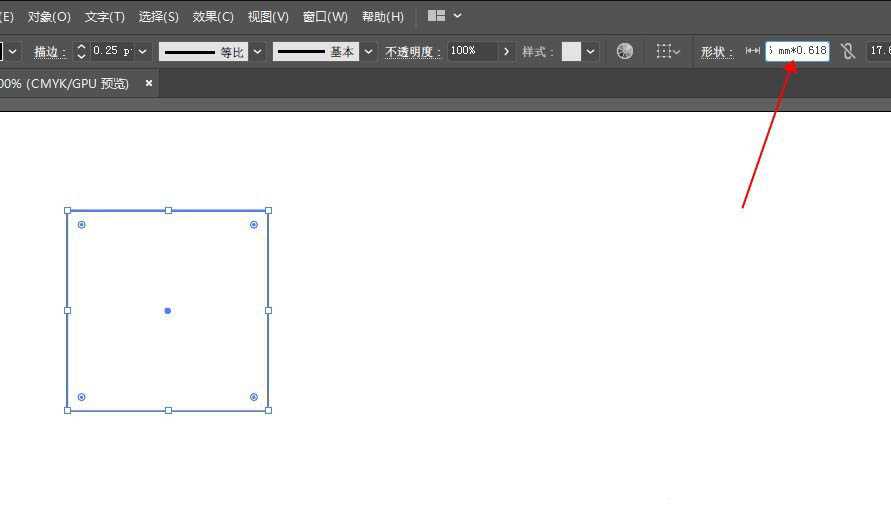Click the rectangle's center point
Screen dimensions: 891x505
pos(167,311)
